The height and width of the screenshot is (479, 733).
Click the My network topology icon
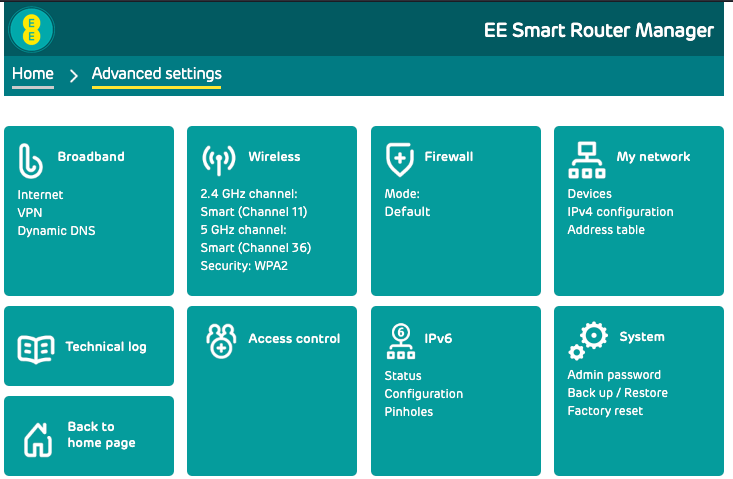tap(586, 158)
